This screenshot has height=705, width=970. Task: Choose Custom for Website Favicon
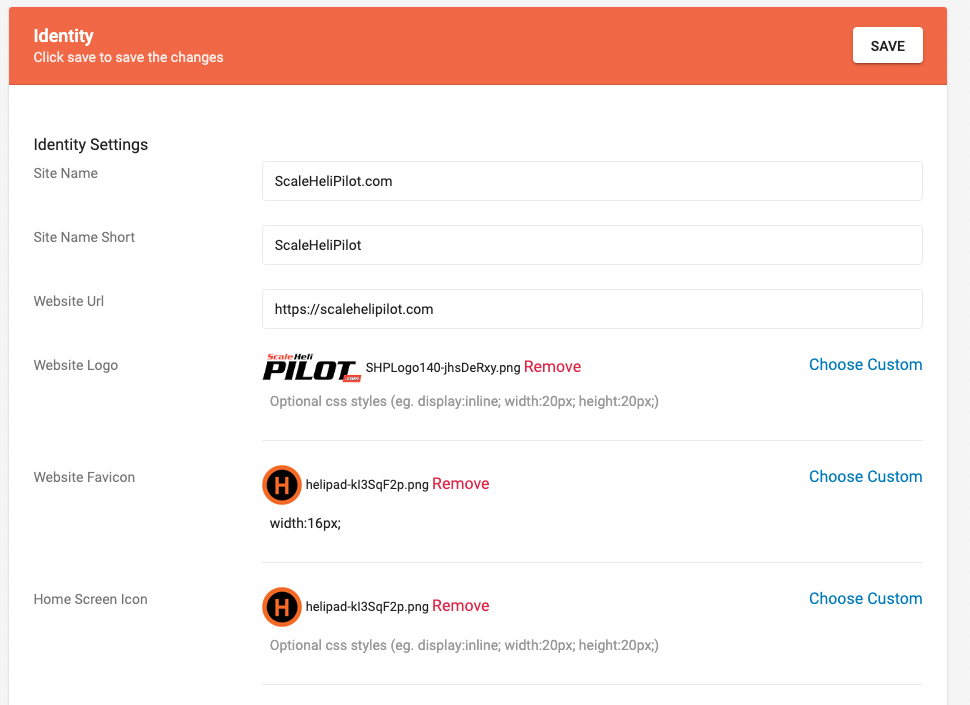tap(865, 477)
